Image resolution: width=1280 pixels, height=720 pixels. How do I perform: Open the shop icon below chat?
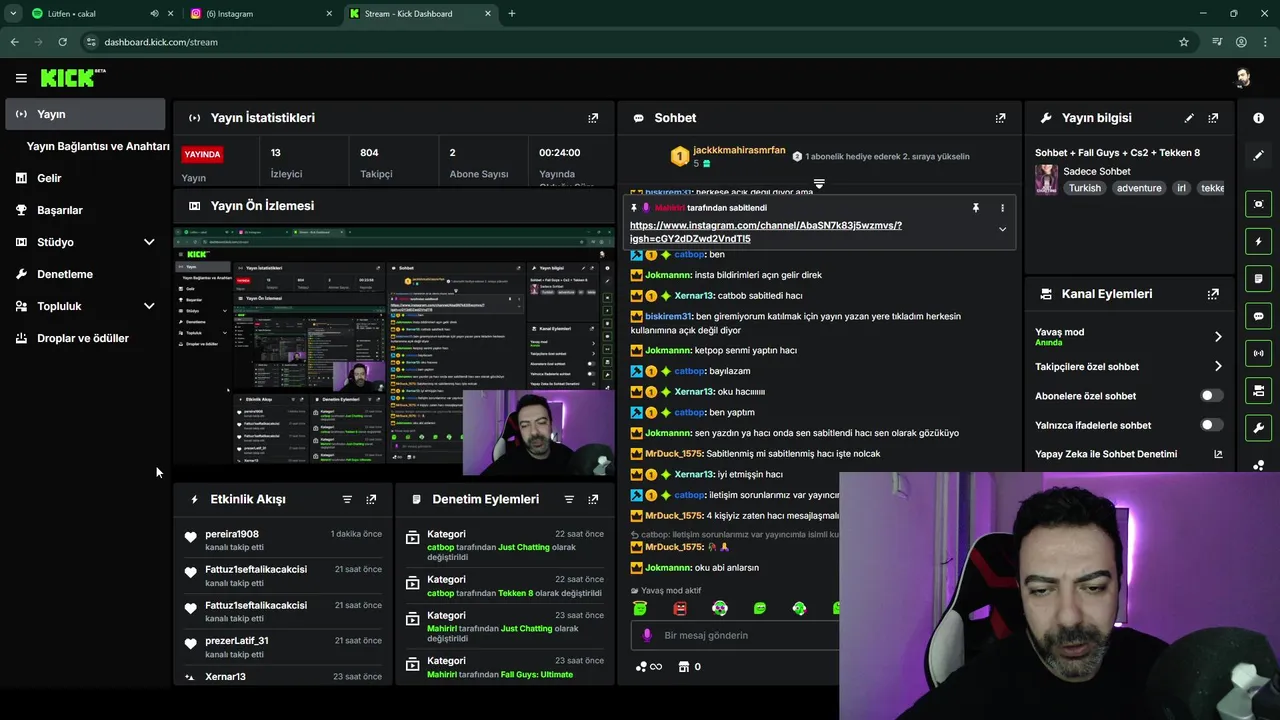684,666
